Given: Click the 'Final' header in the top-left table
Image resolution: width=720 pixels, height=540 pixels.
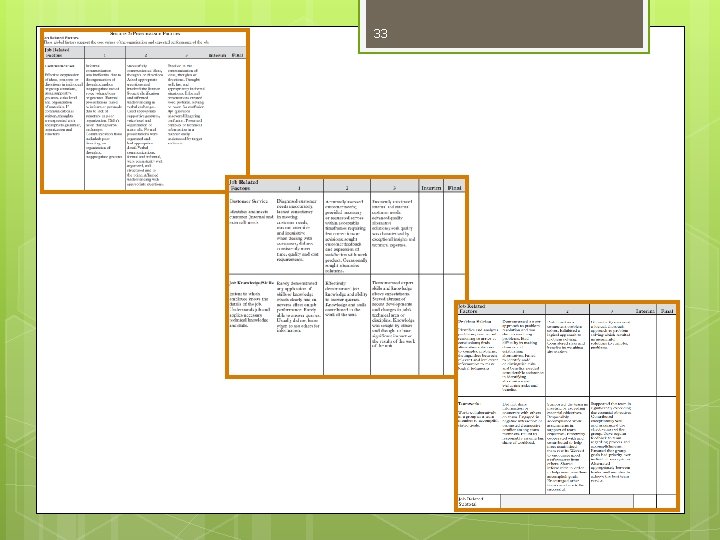Looking at the screenshot, I should click(237, 55).
